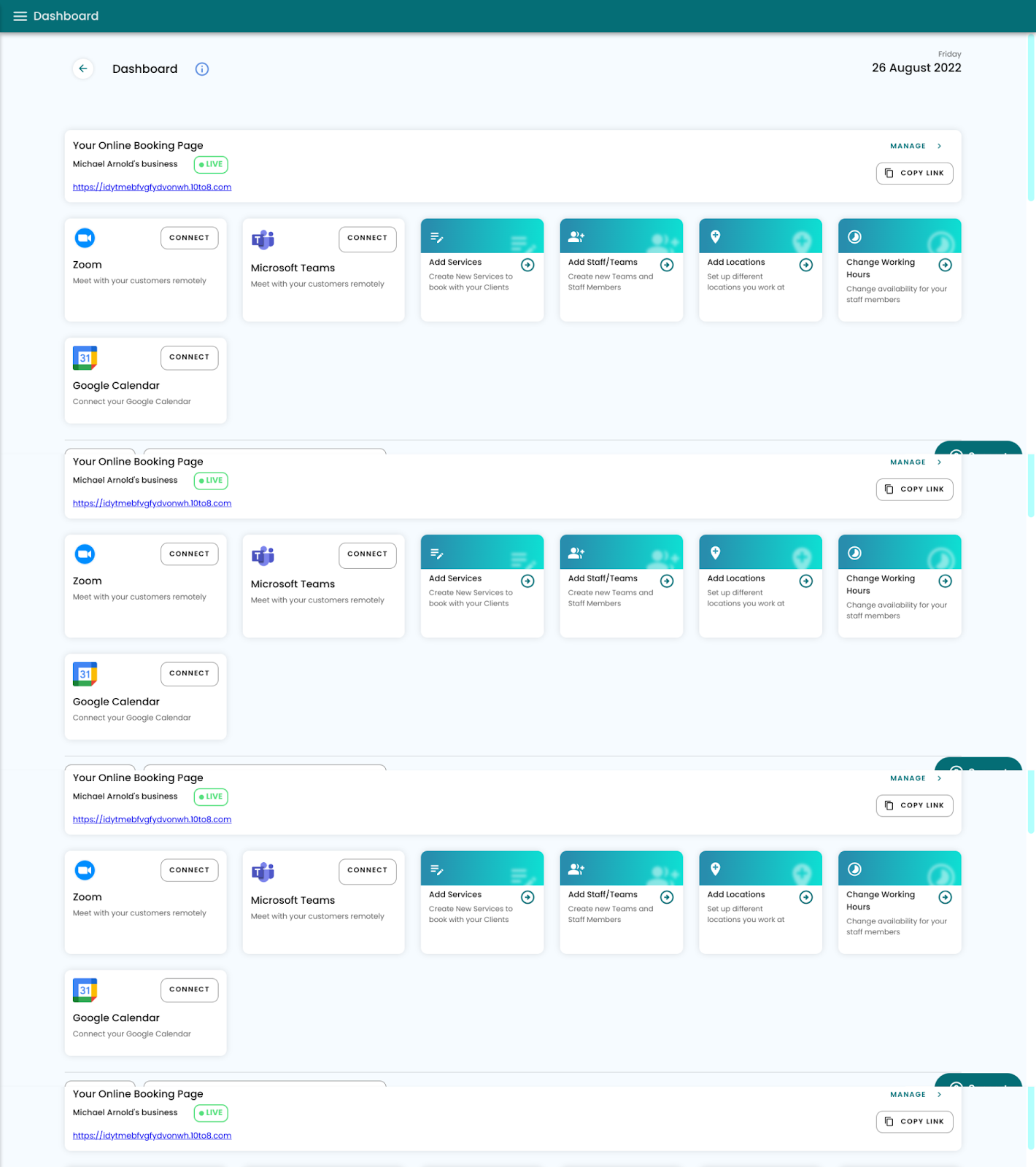The image size is (1036, 1167).
Task: Open the 10to8.com booking link in the bottom-most card
Action: tap(152, 1136)
